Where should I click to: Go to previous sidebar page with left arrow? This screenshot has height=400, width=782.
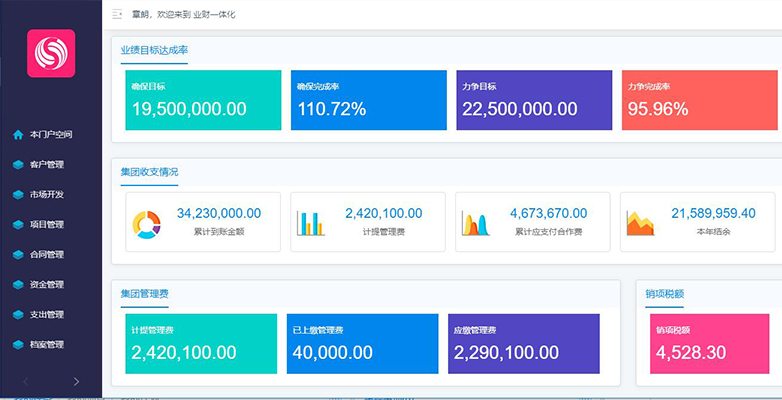point(25,382)
